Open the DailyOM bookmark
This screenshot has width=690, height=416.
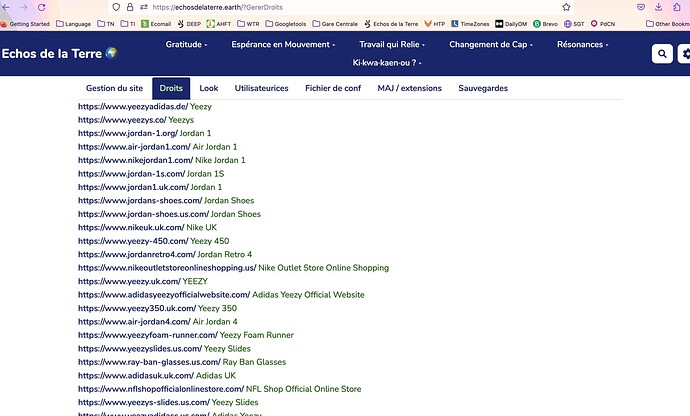[511, 24]
